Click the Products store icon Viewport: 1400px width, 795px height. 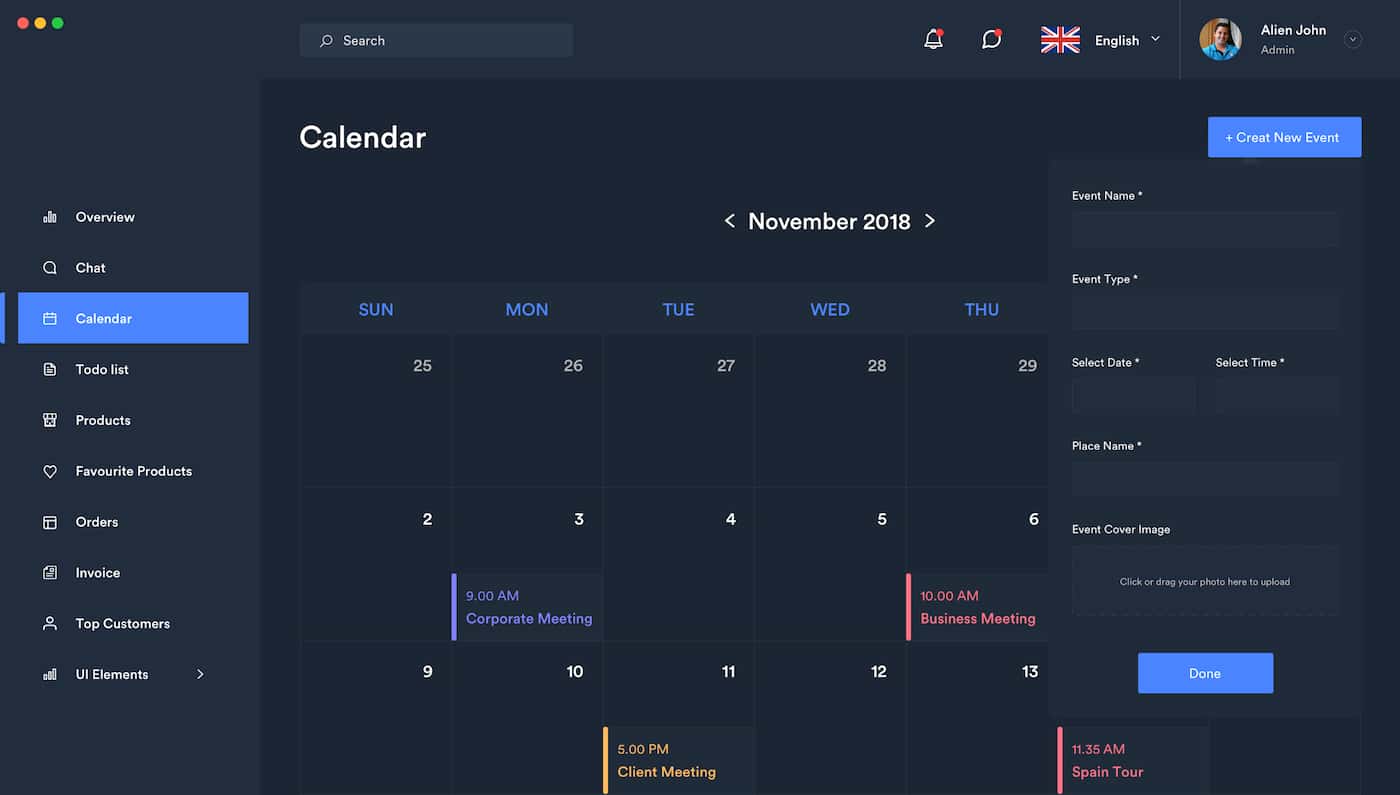point(50,420)
